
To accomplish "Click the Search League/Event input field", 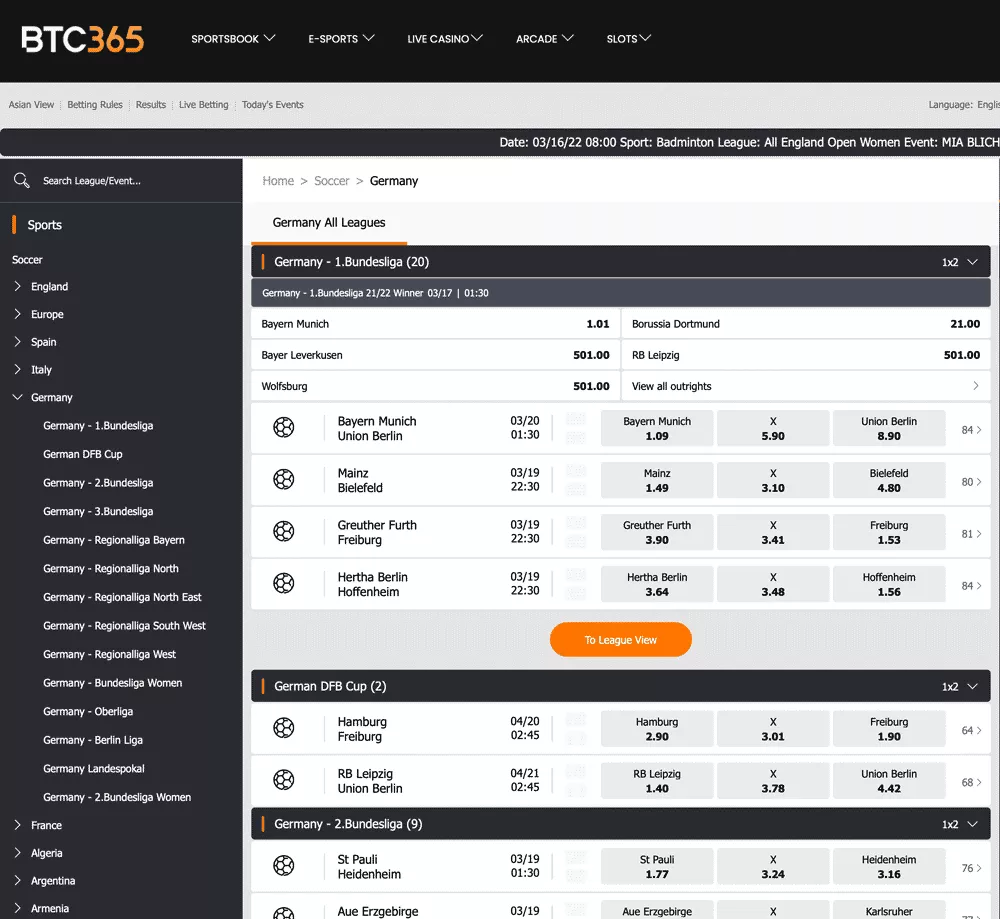I will 130,181.
